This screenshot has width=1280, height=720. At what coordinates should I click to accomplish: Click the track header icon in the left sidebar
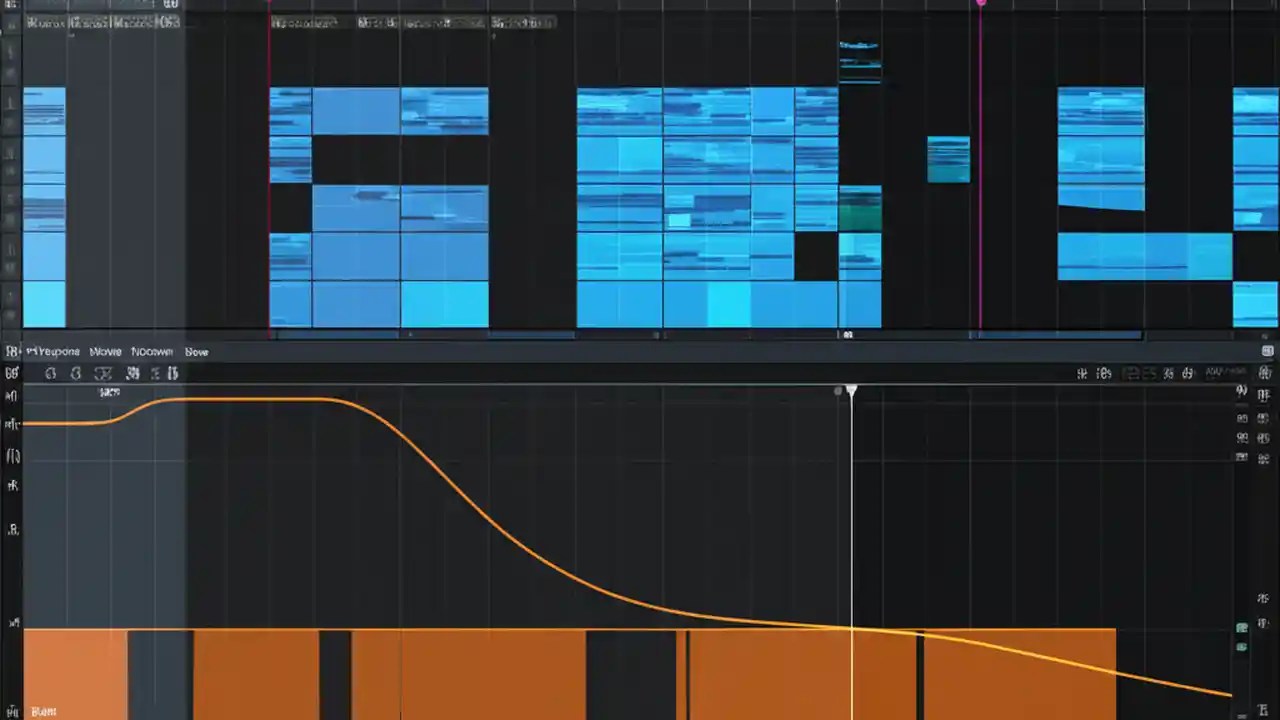pyautogui.click(x=12, y=395)
